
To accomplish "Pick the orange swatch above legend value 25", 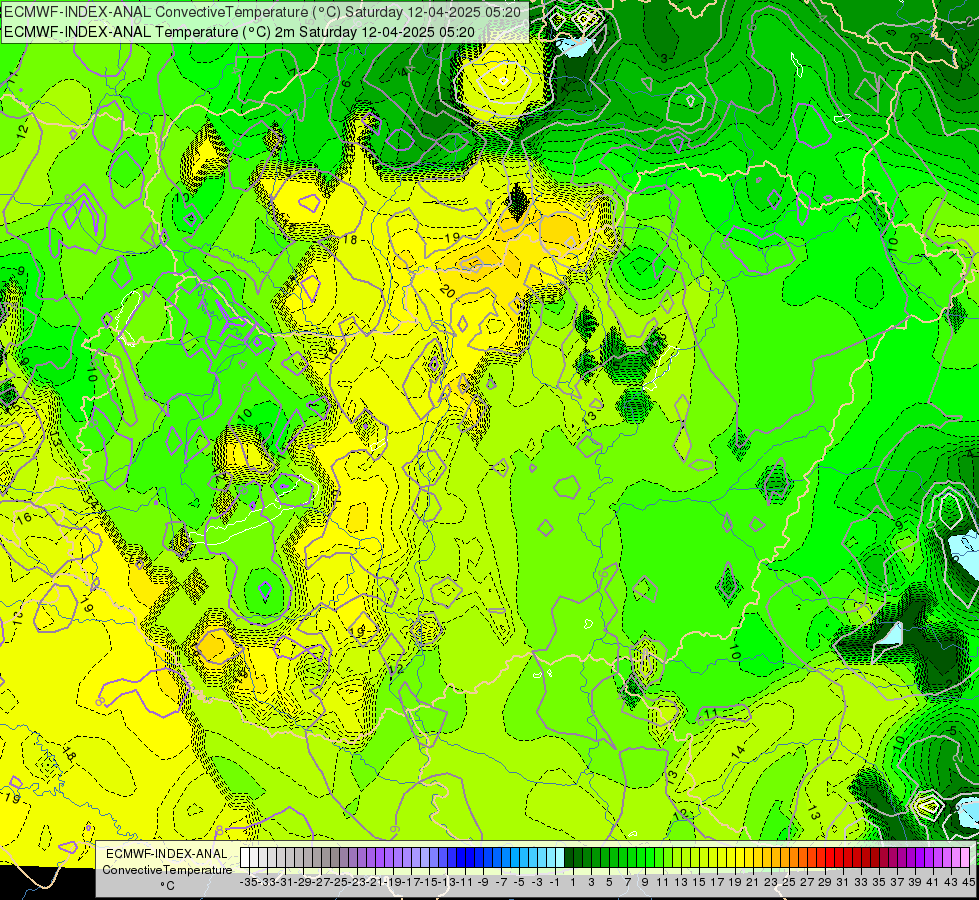I will [785, 858].
